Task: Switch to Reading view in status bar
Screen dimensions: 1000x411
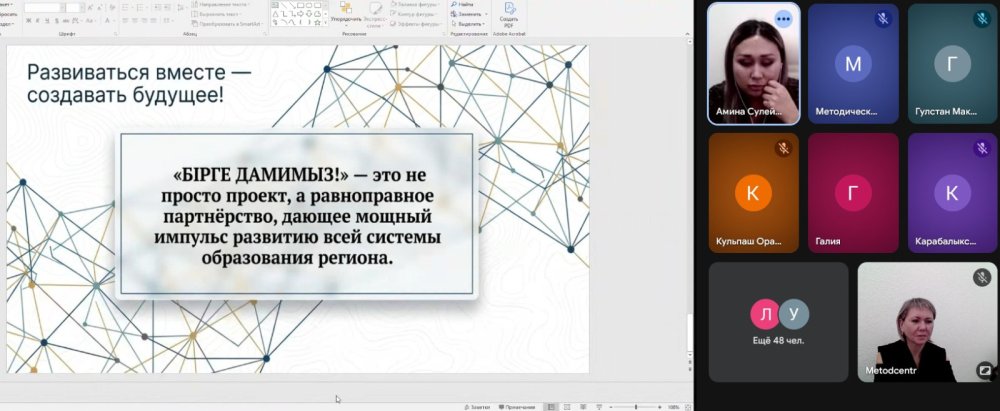Action: (x=583, y=407)
